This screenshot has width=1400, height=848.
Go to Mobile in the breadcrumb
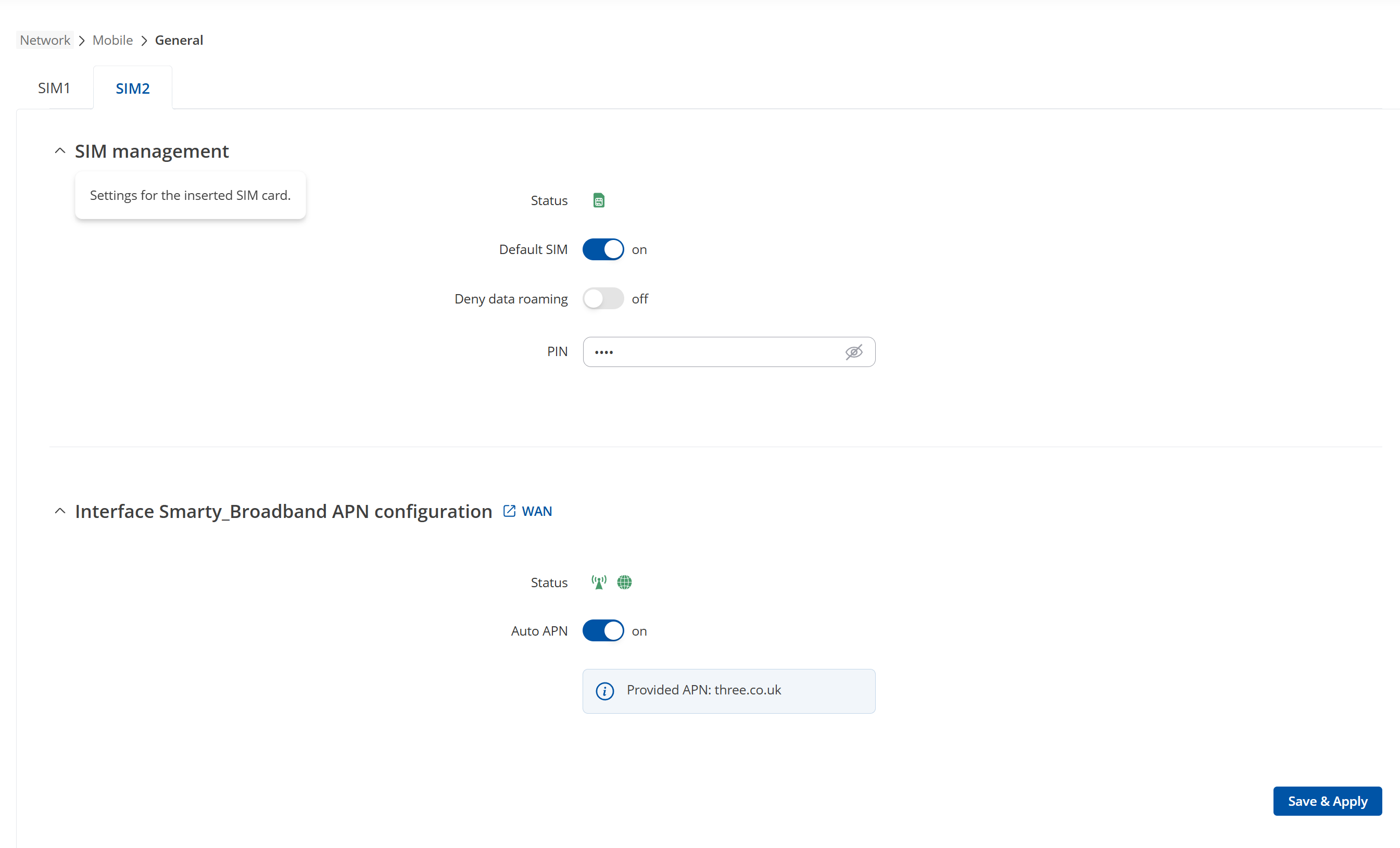pos(112,40)
